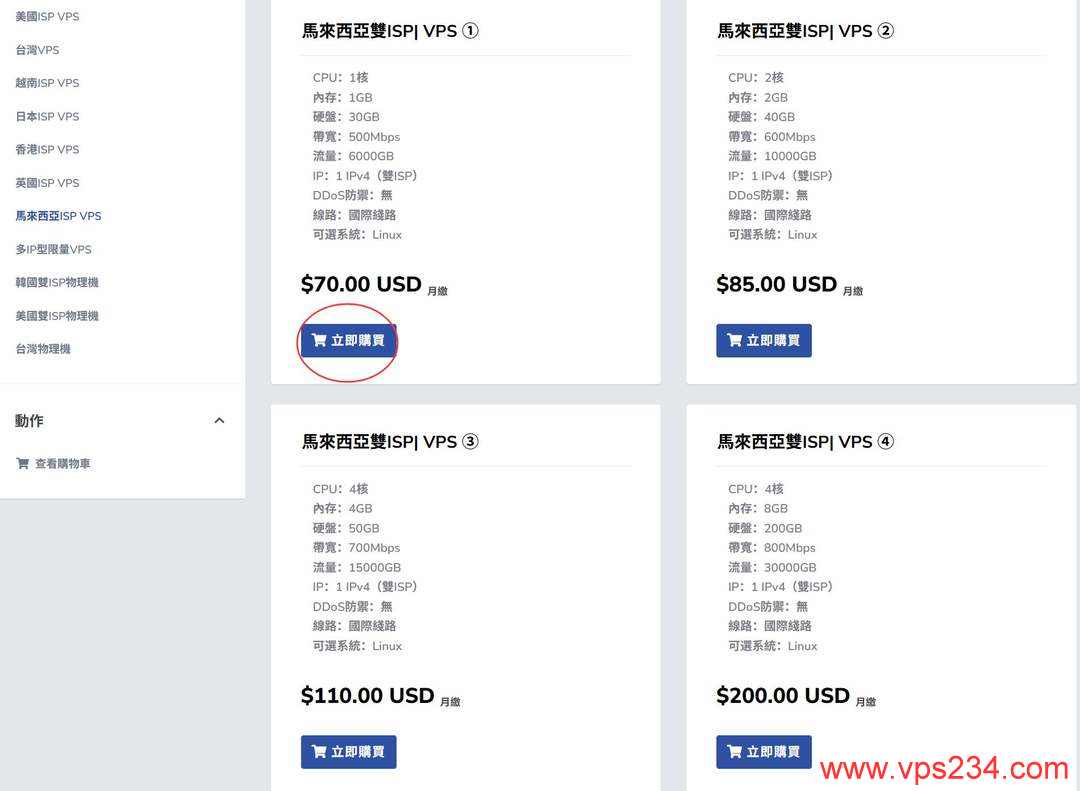Select 香港ISP VPS from the category list
Viewport: 1080px width, 791px height.
(49, 149)
